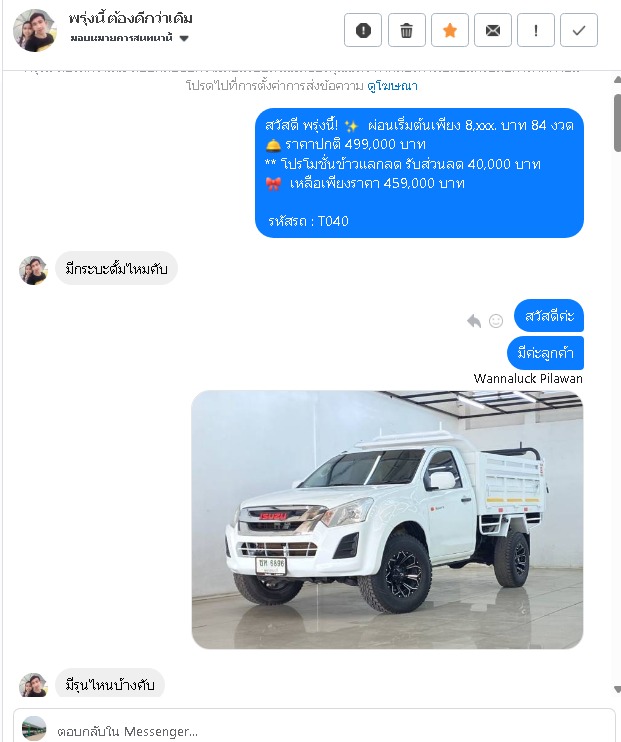Select the blue promotion message with T040
Screen dimensions: 621x742
coord(419,173)
